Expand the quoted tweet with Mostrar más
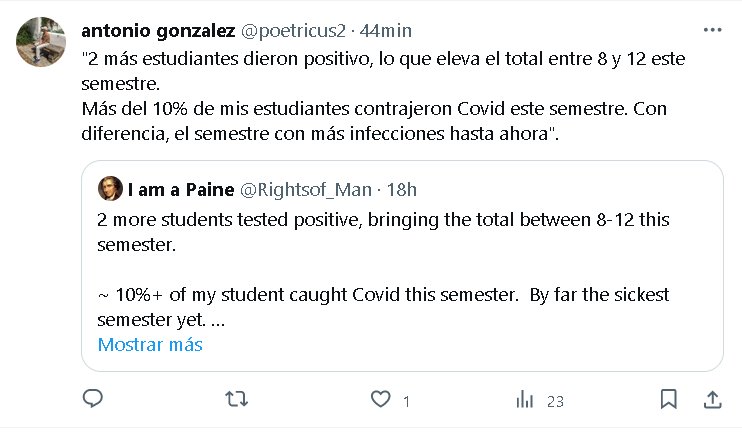742x434 pixels. click(x=150, y=345)
